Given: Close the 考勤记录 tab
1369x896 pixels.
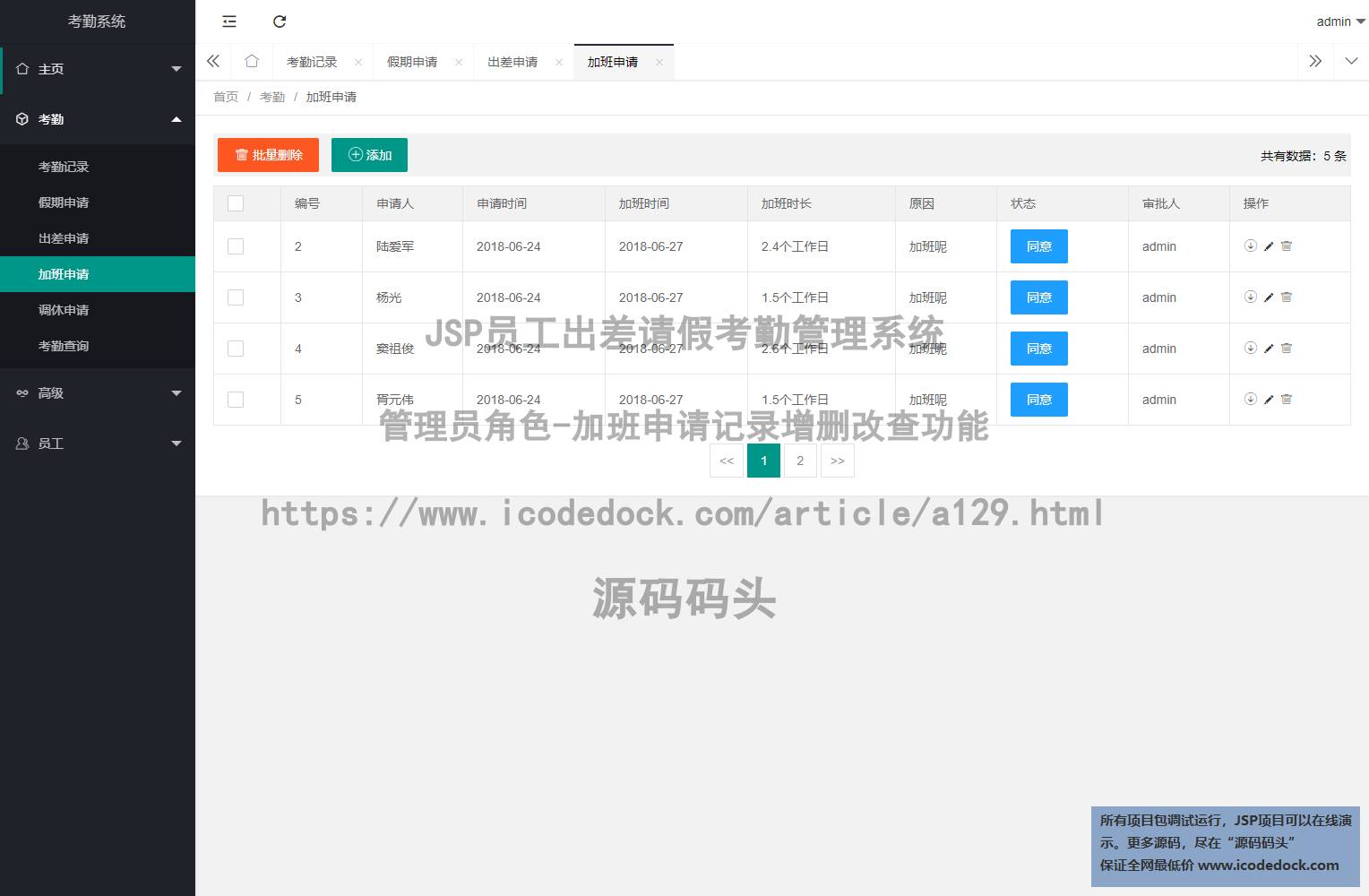Looking at the screenshot, I should click(x=358, y=62).
